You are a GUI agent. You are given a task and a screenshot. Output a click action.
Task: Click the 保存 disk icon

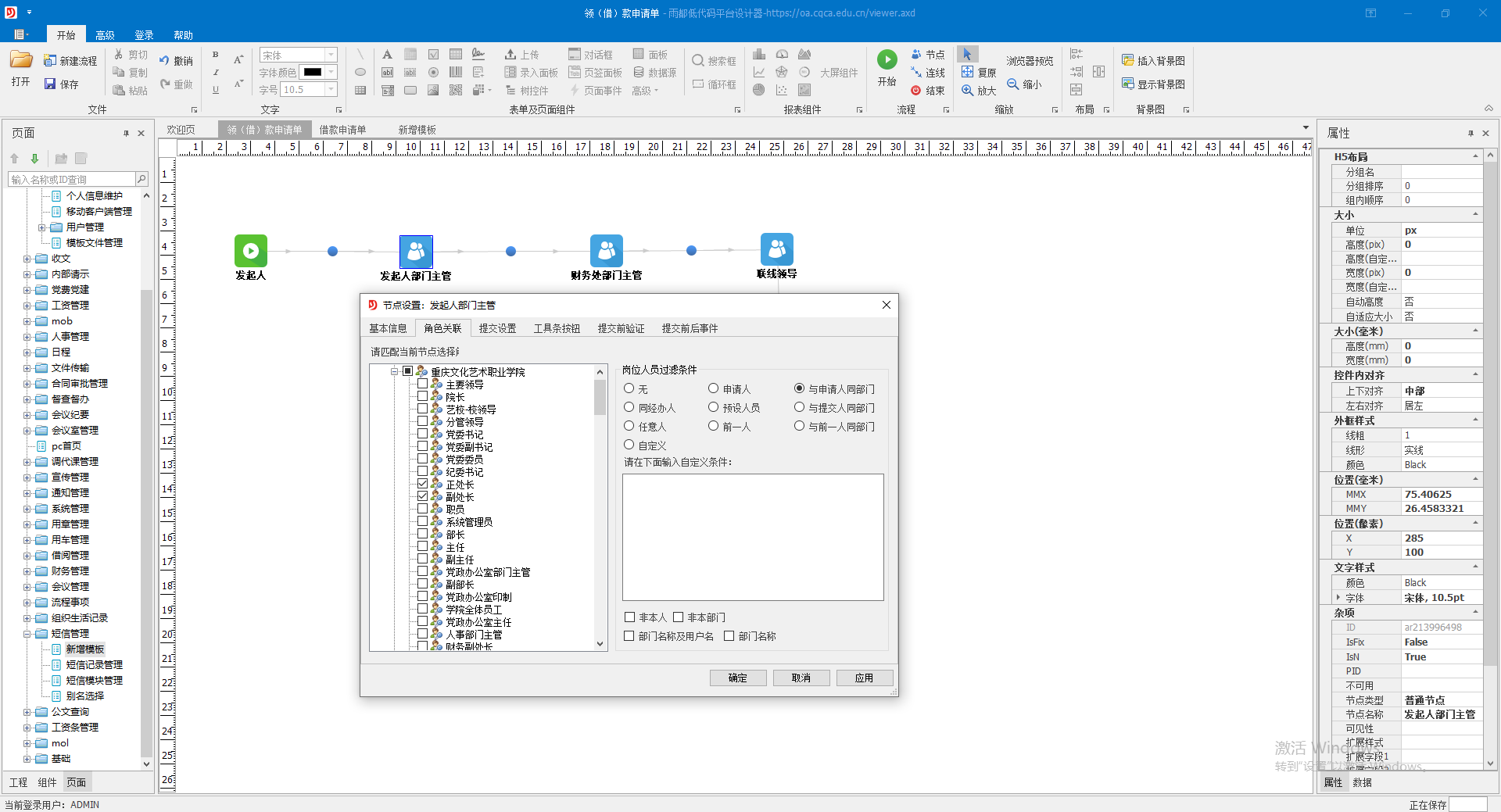coord(50,84)
